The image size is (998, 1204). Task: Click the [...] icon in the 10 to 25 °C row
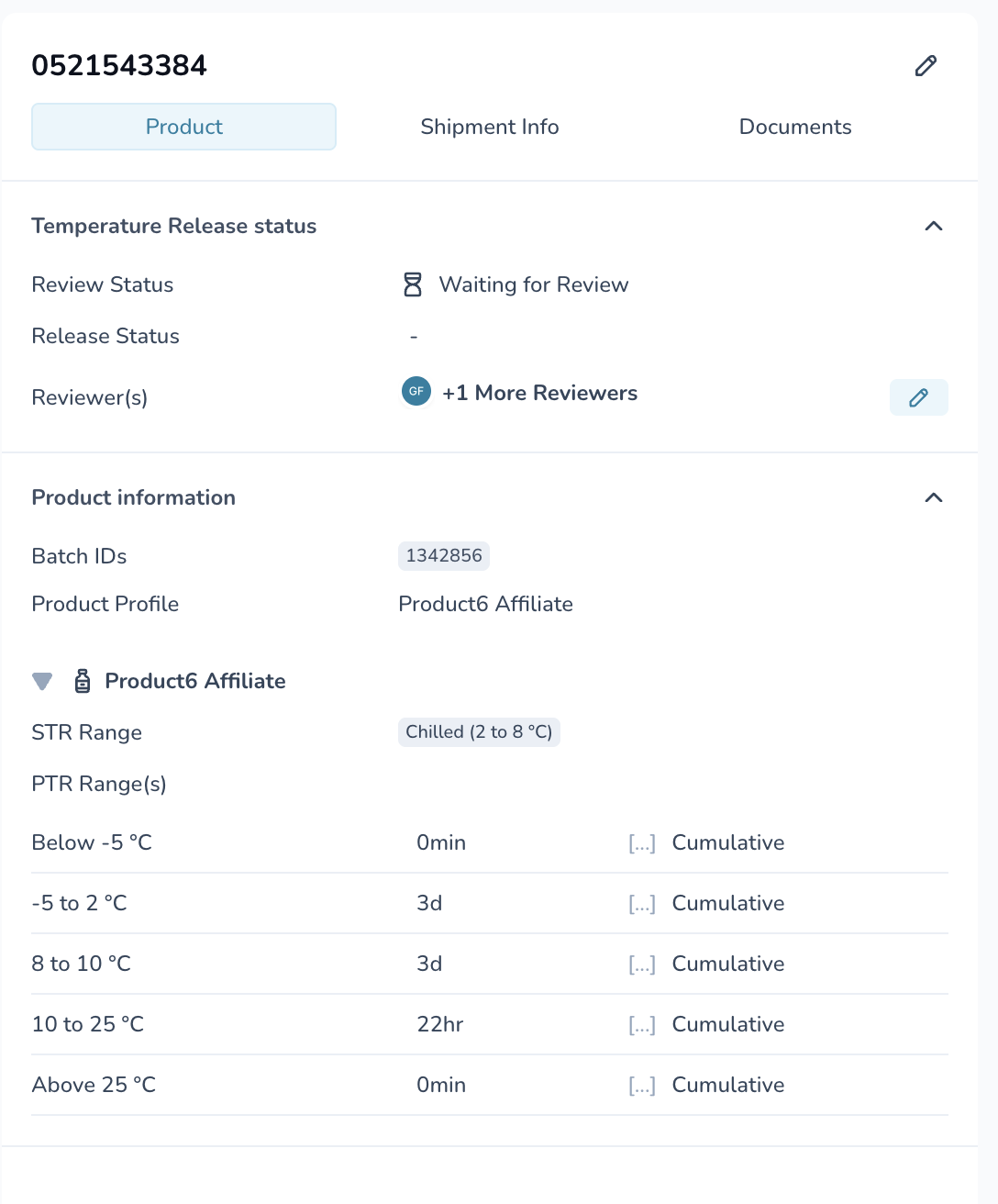pos(642,1025)
